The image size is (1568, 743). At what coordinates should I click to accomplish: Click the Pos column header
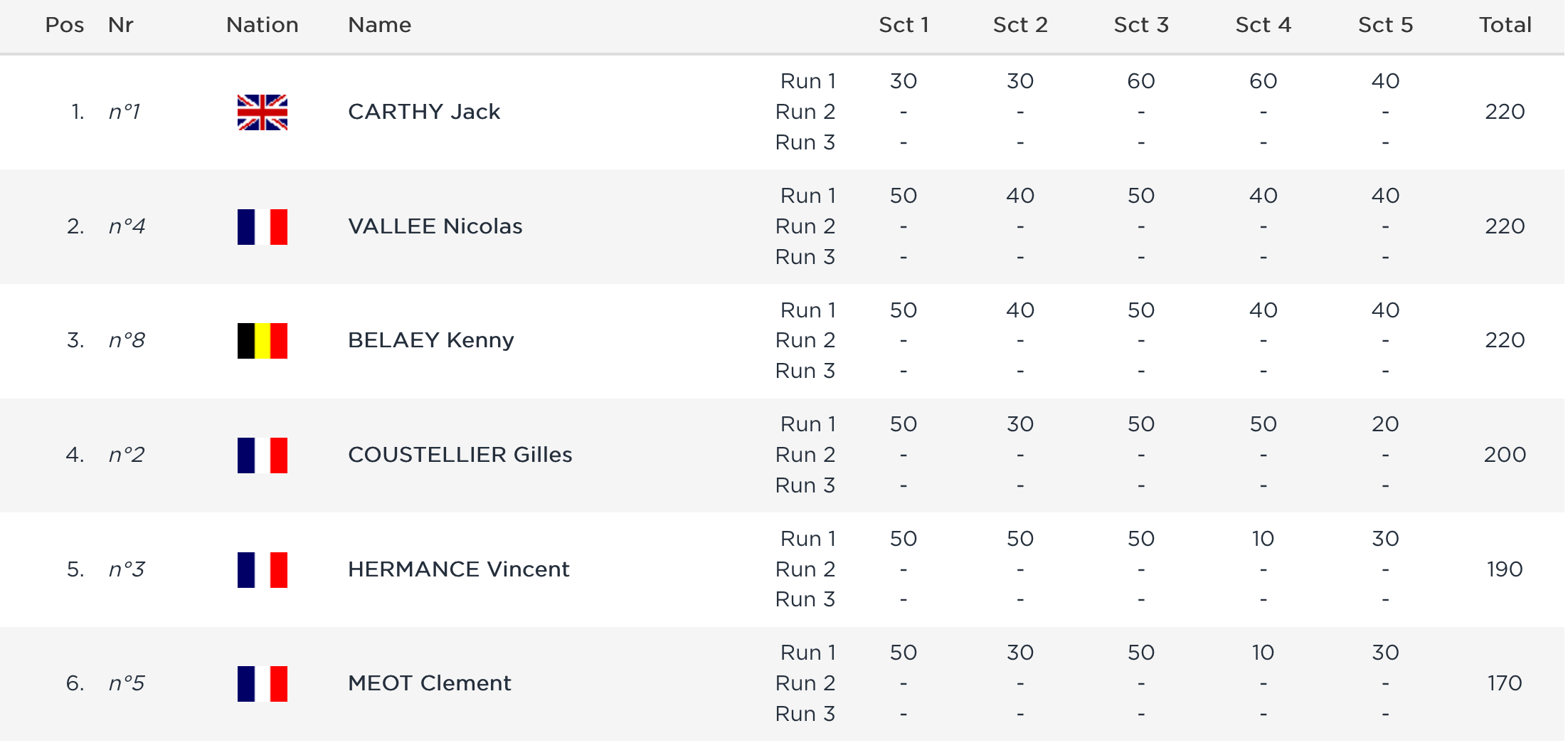pos(64,25)
